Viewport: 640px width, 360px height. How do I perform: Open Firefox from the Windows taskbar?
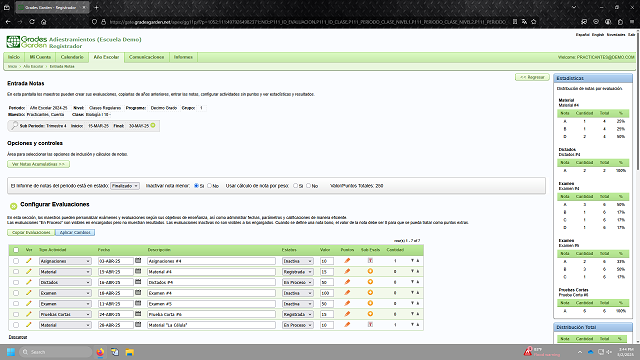point(100,352)
